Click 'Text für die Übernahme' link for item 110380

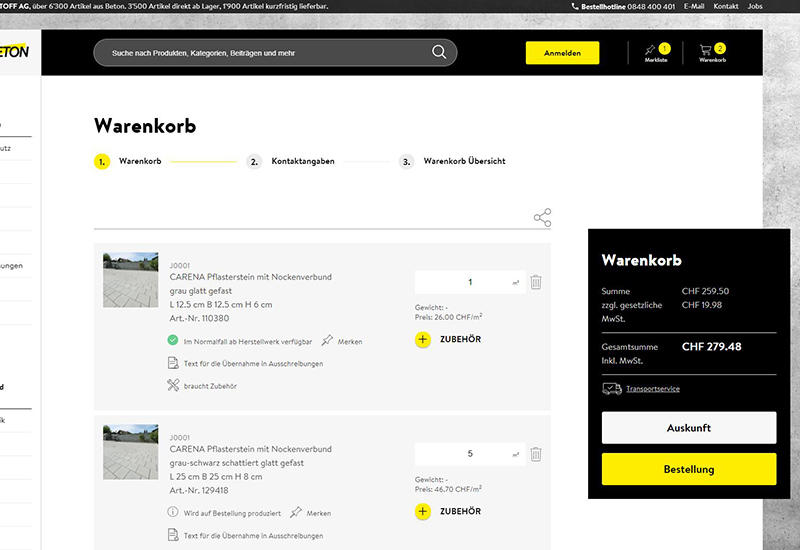point(253,364)
